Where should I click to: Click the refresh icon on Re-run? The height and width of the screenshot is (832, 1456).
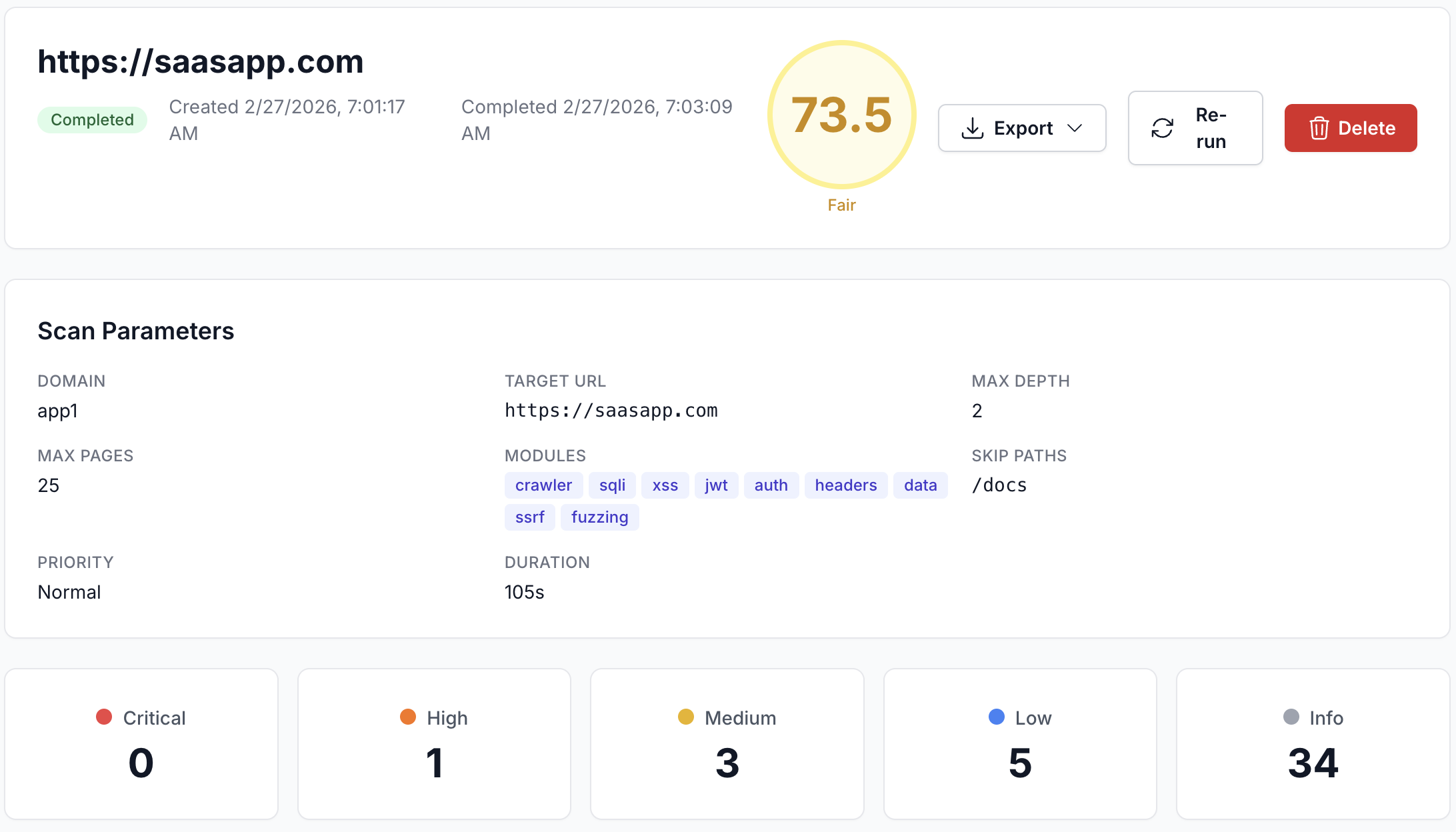[1162, 127]
